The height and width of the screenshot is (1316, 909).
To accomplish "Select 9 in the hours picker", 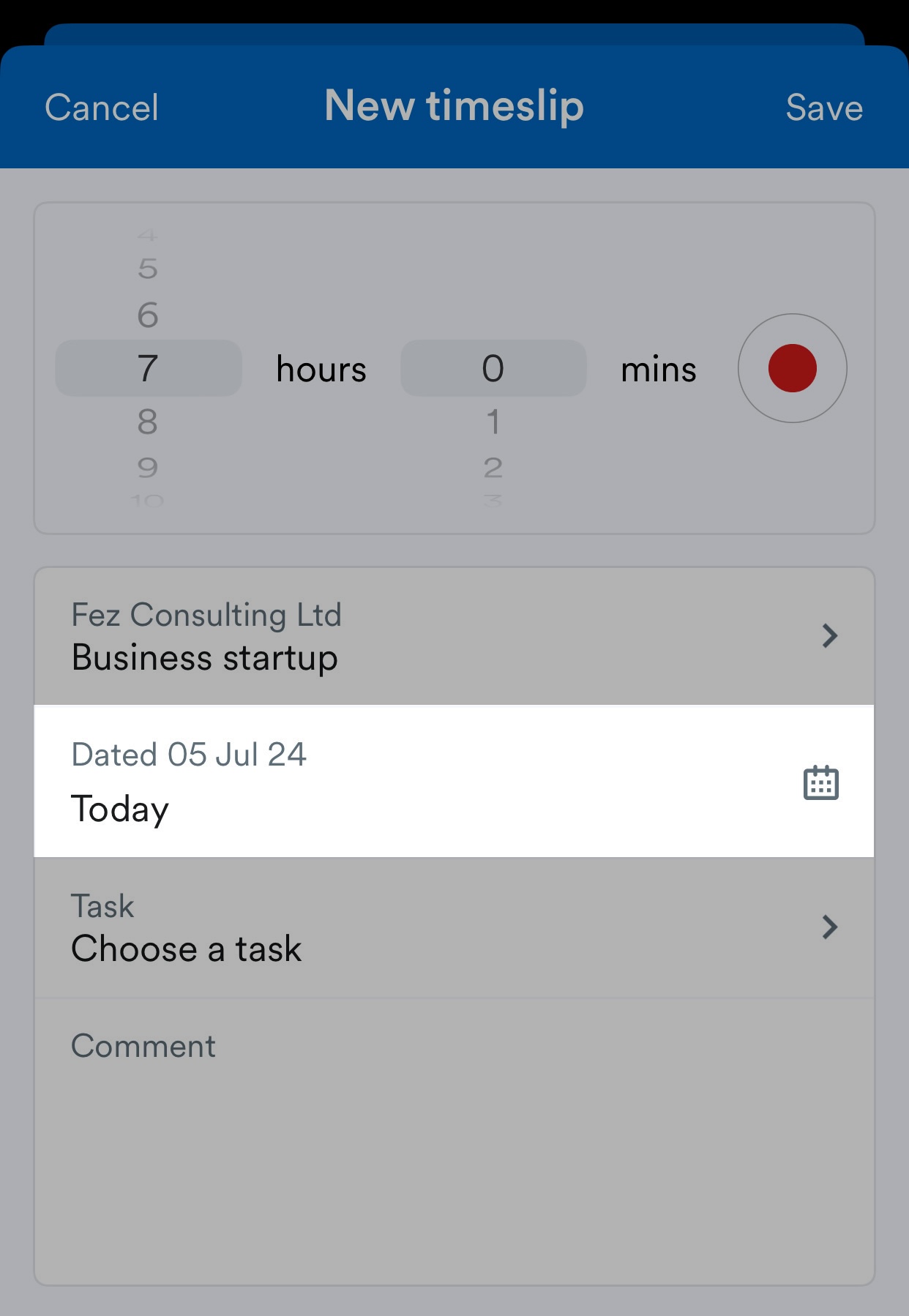I will click(148, 467).
